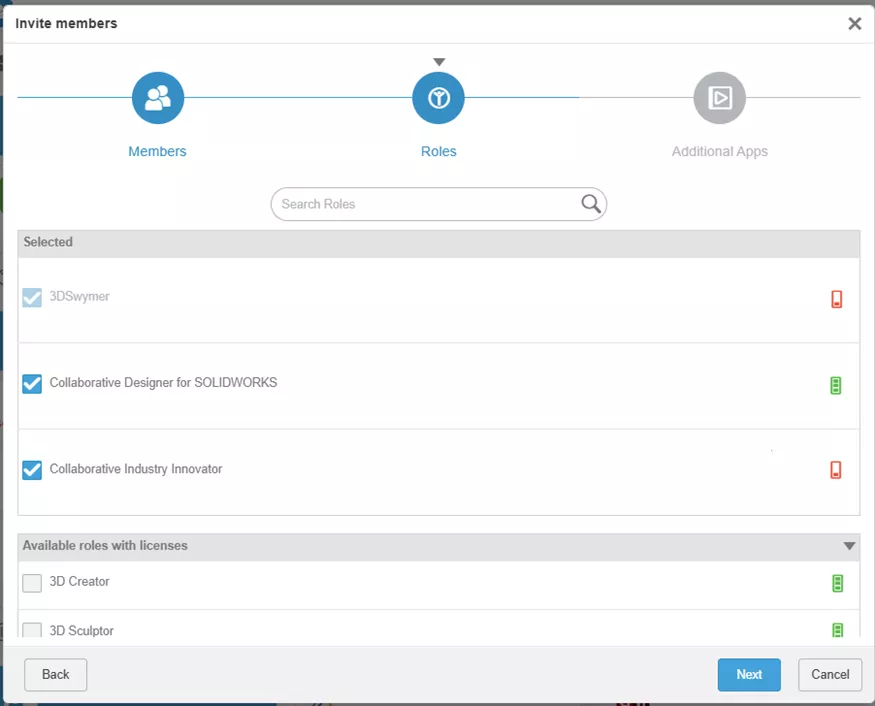Close the Invite members dialog

click(854, 23)
